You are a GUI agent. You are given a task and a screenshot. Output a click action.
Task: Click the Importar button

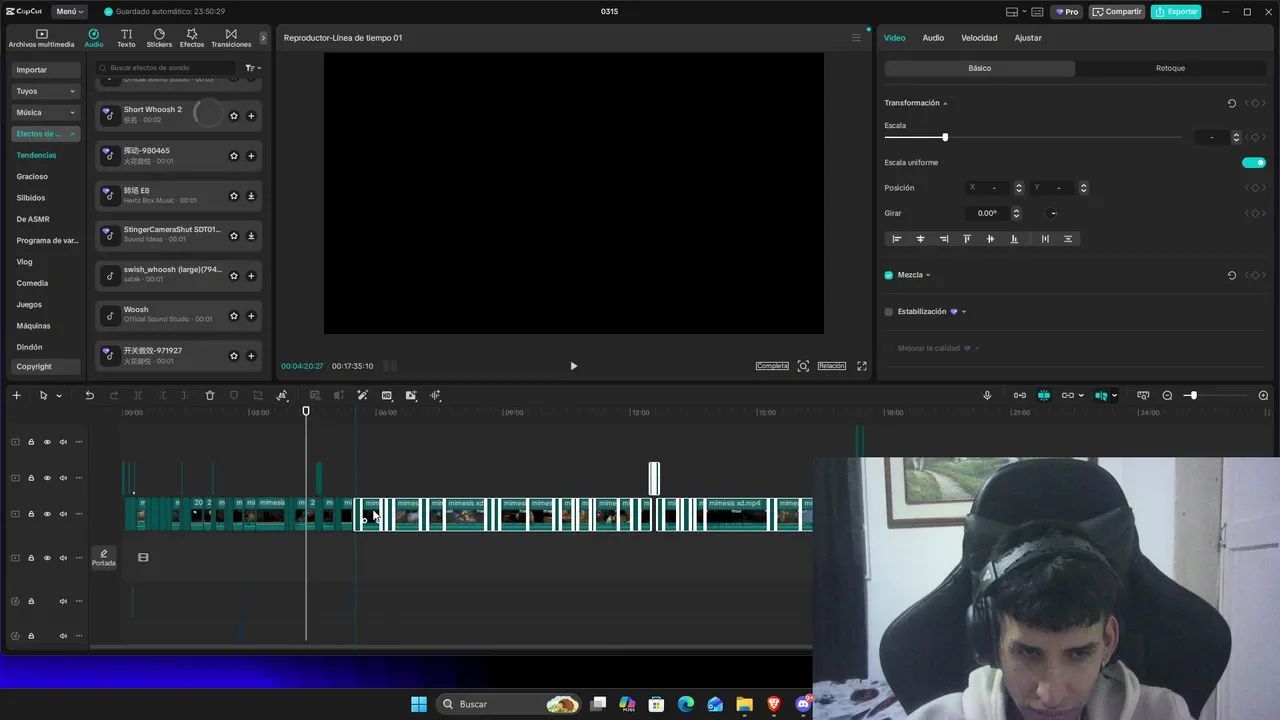[46, 70]
